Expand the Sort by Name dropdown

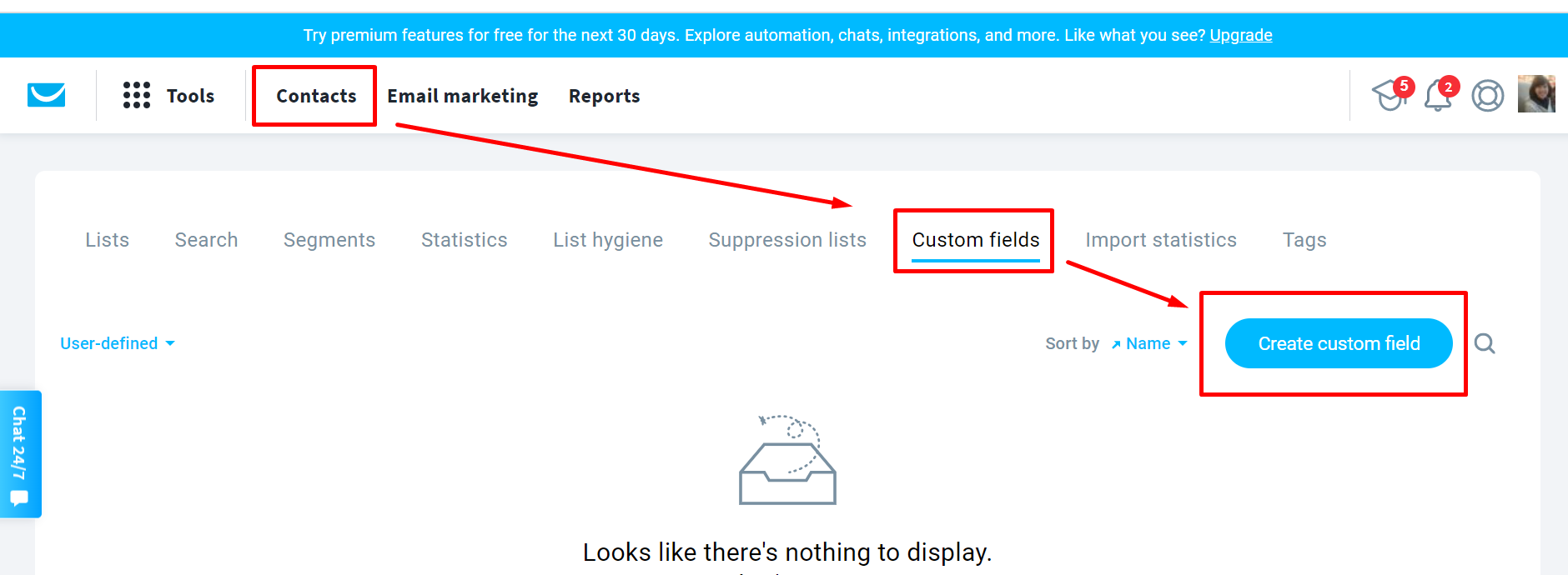[x=1148, y=343]
